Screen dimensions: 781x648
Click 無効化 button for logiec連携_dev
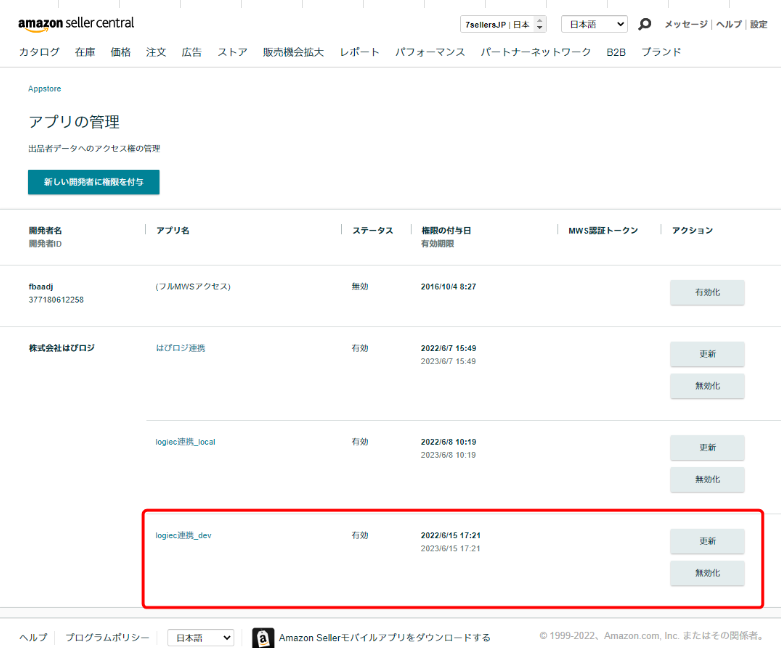[x=707, y=573]
